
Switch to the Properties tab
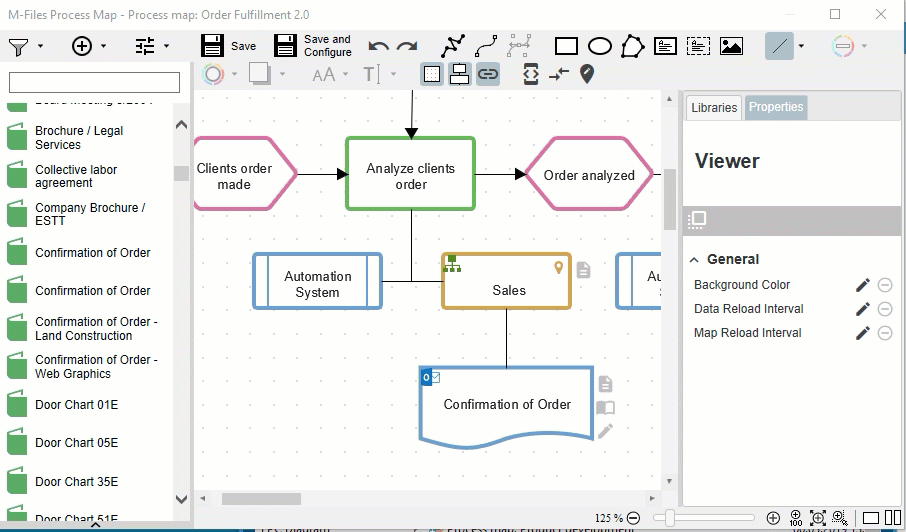(x=776, y=107)
